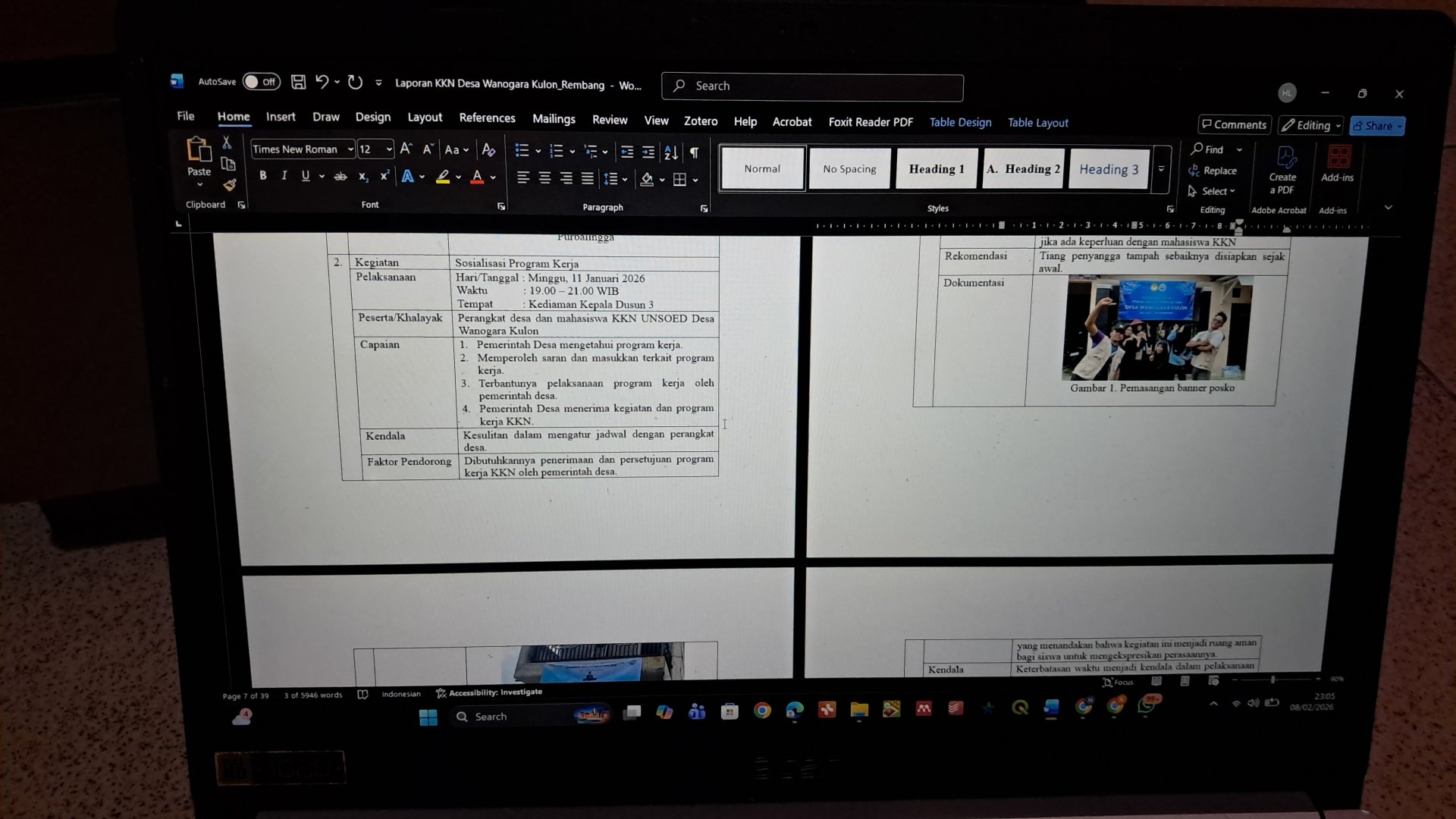Click the Save icon in title bar
This screenshot has width=1456, height=819.
298,83
